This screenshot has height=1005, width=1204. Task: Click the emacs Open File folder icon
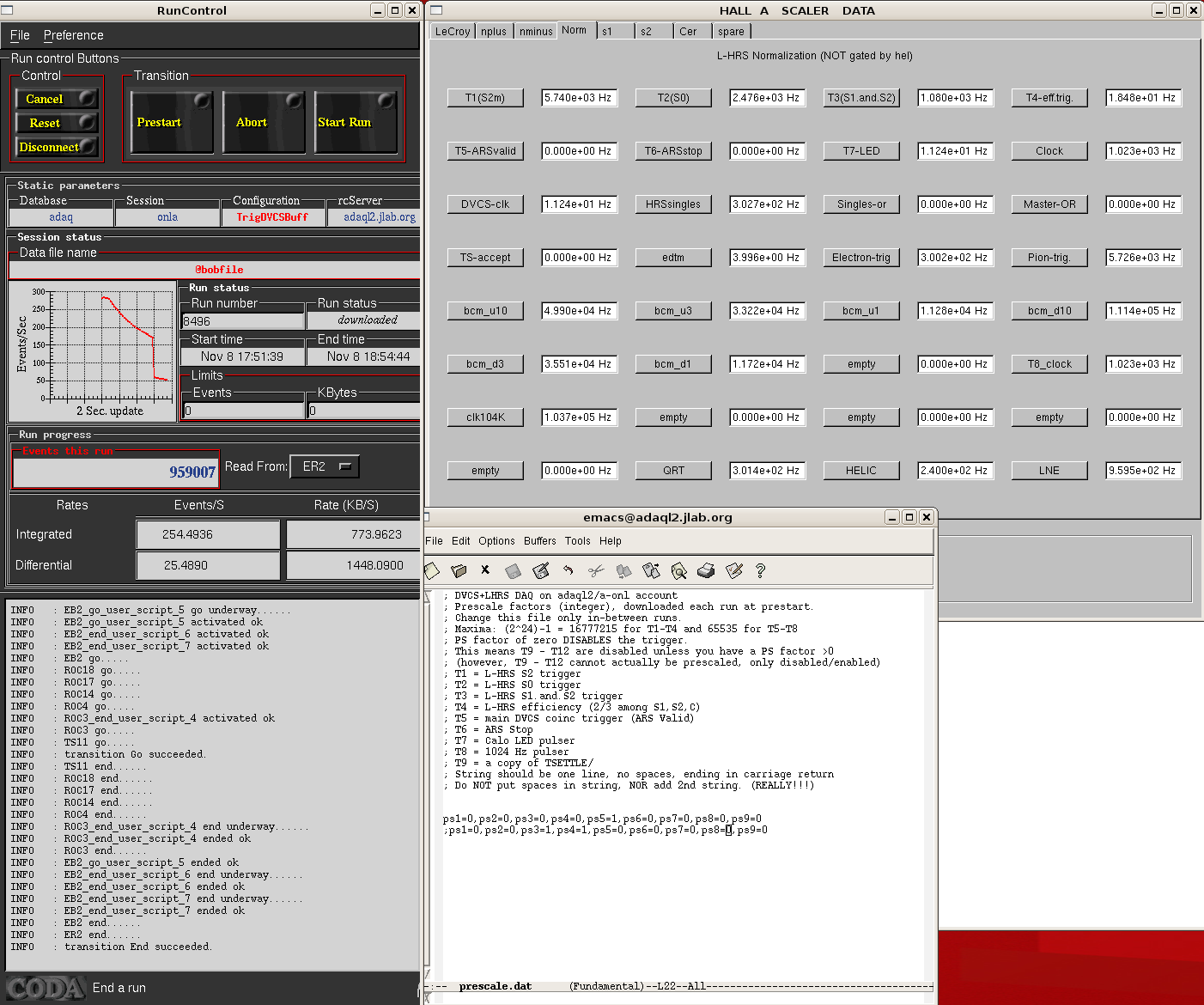pyautogui.click(x=459, y=570)
